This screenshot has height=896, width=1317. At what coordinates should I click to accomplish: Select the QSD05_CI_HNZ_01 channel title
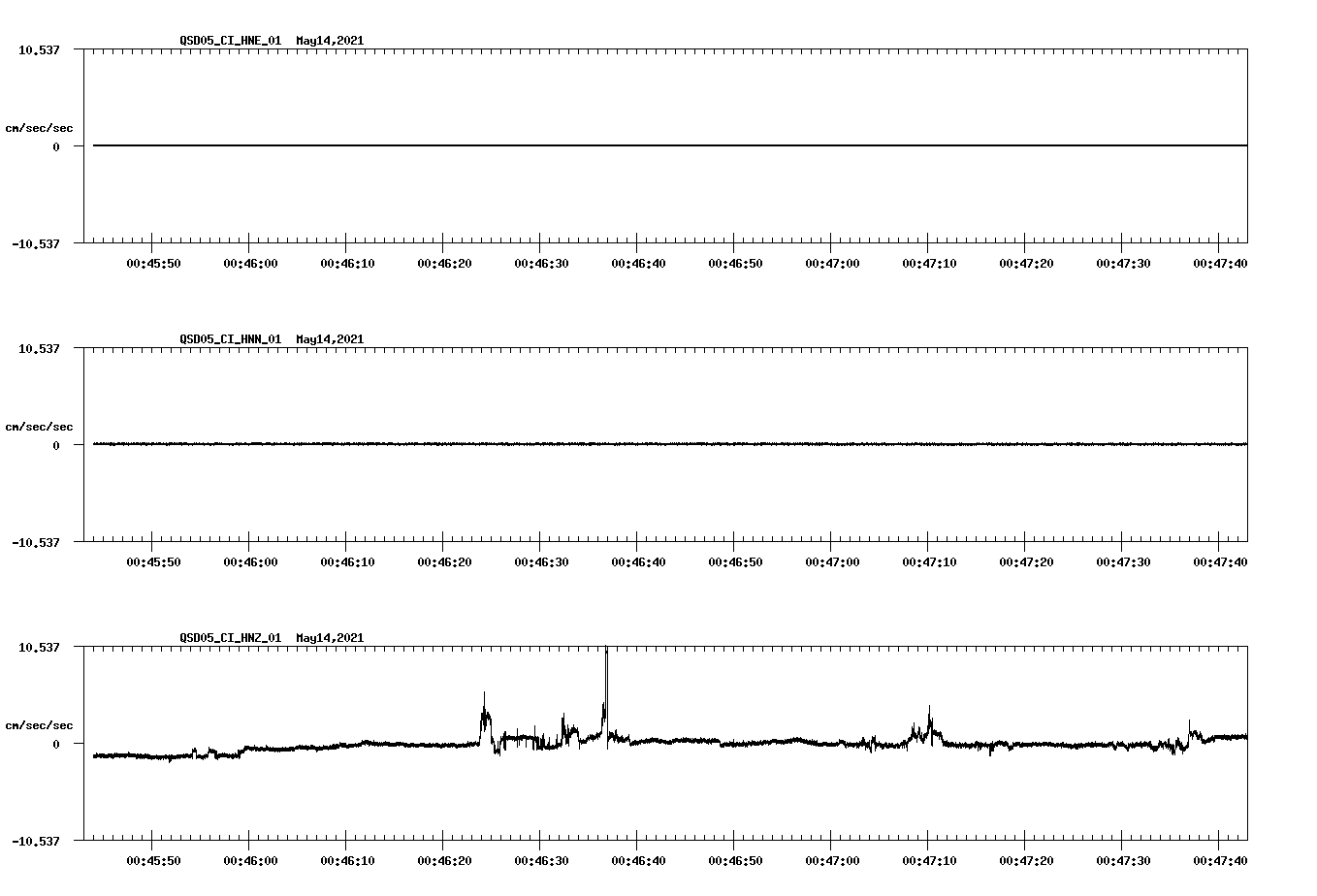227,638
